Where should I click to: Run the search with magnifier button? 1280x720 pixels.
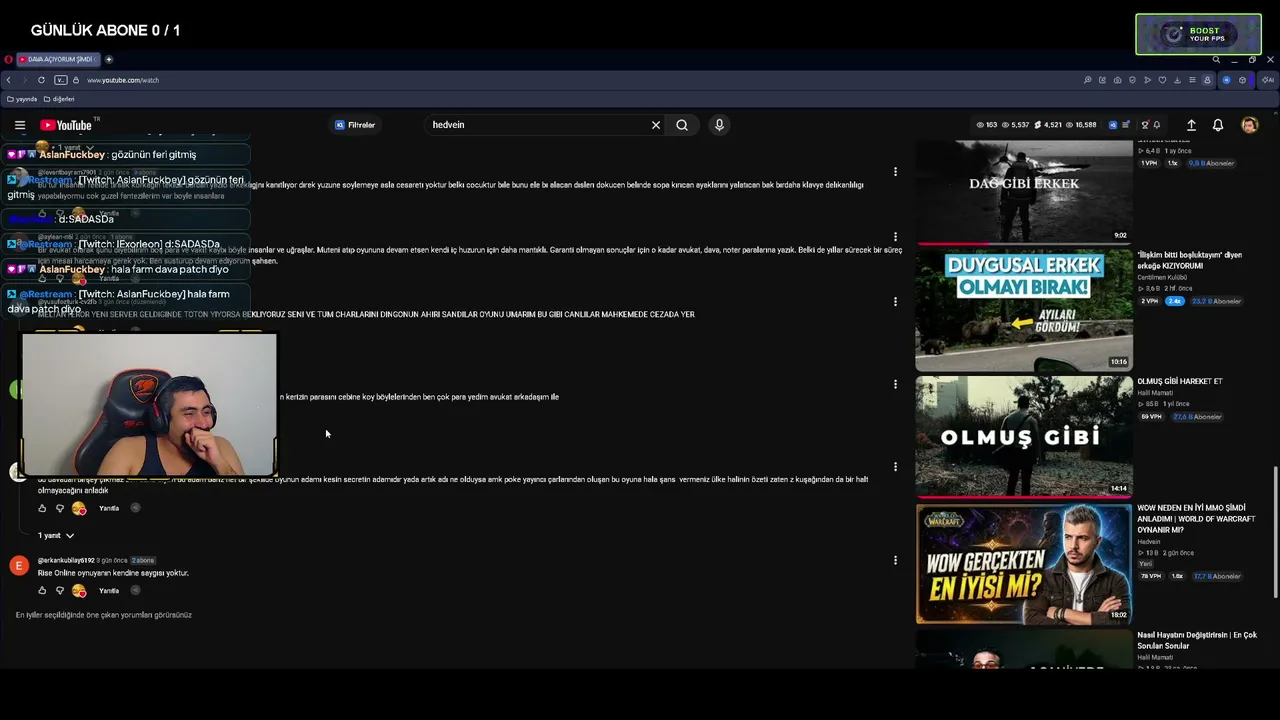[x=682, y=125]
